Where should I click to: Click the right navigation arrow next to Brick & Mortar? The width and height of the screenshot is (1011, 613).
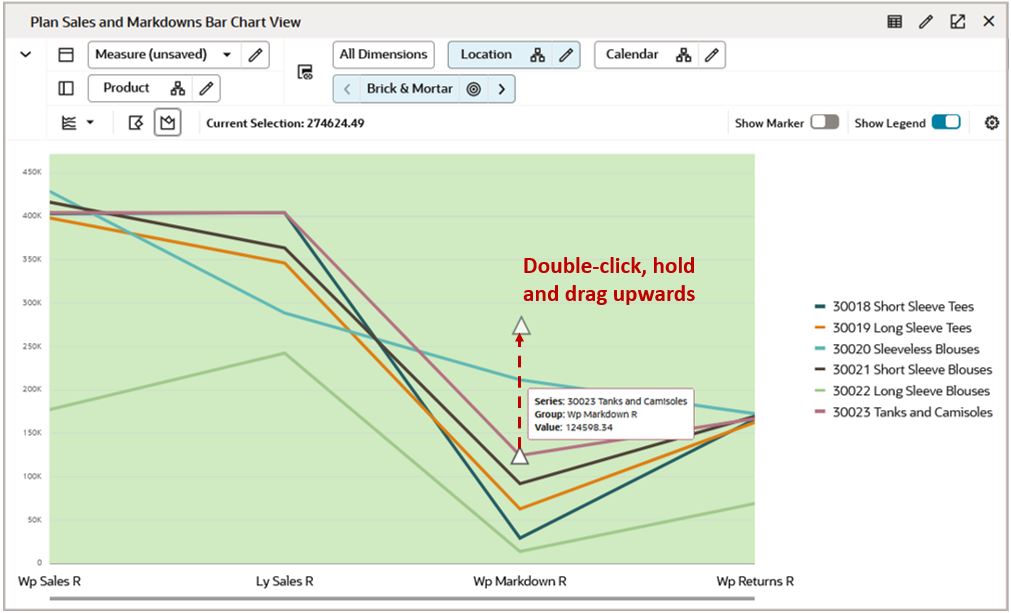[503, 88]
